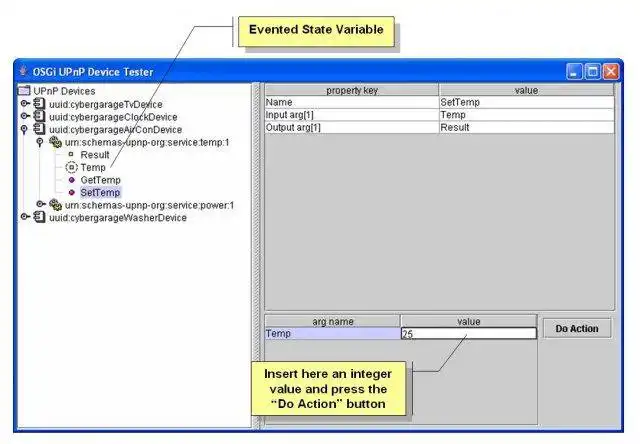Expand the cybergarageTvDevice node

tap(25, 104)
